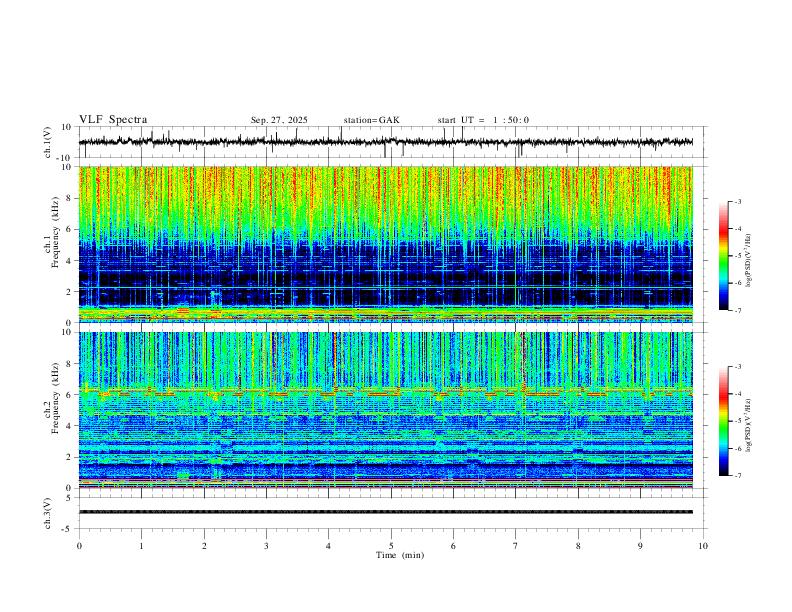Click inside the ch.2 spectrogram panel
The width and height of the screenshot is (792, 612).
click(x=385, y=410)
